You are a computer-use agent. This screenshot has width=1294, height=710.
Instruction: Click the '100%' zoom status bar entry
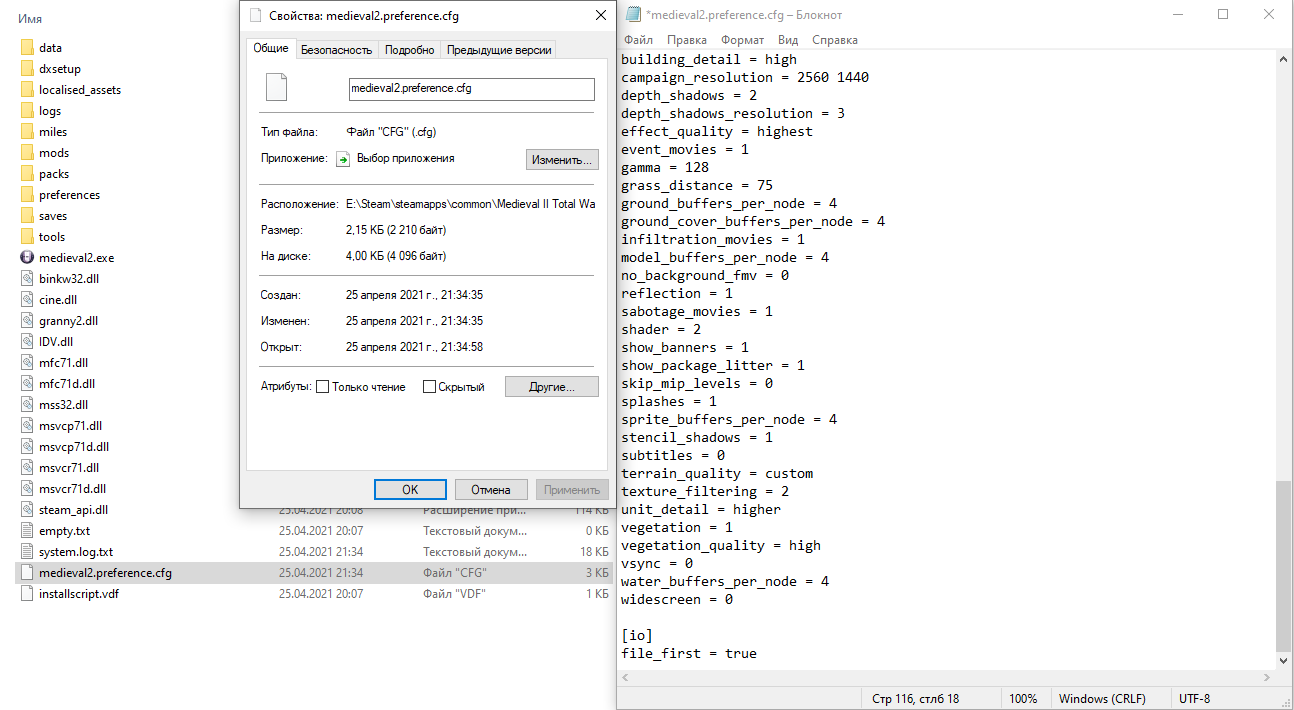1023,698
